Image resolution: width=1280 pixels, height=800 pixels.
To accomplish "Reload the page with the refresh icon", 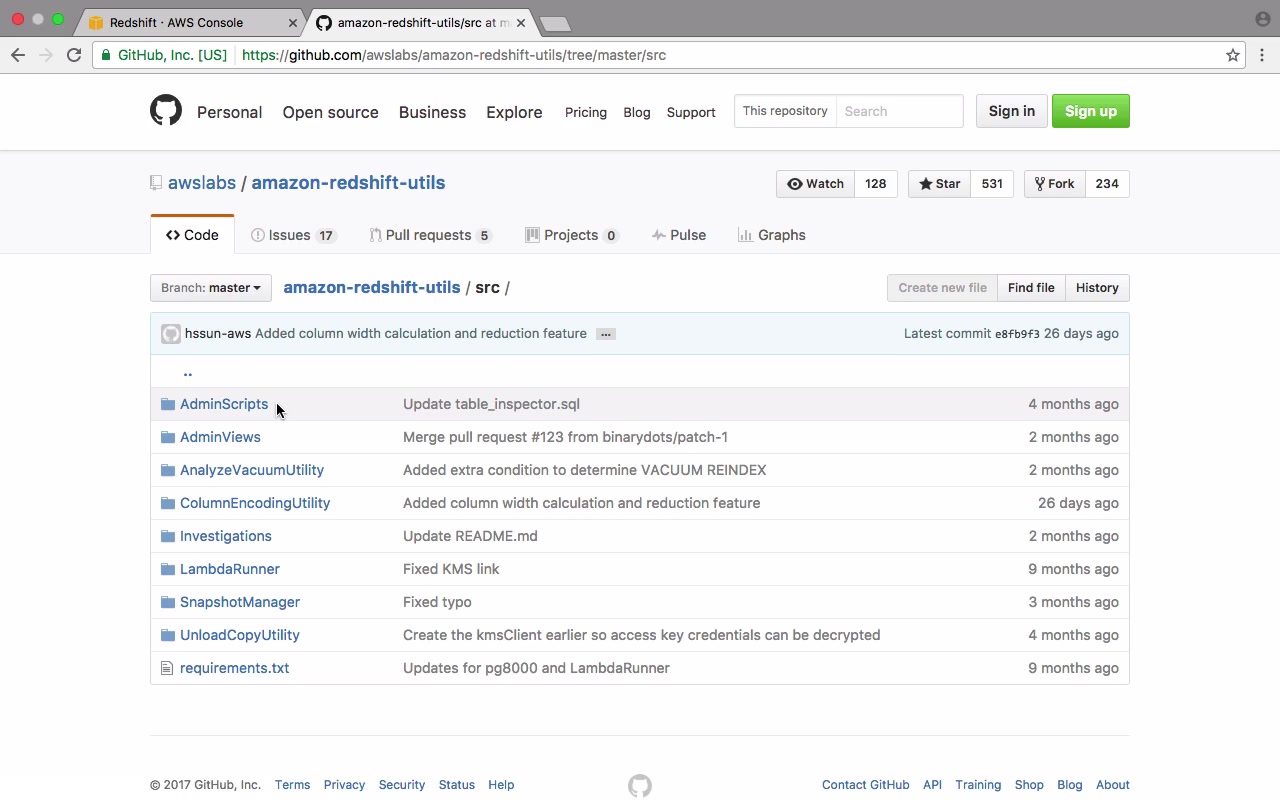I will coord(74,55).
